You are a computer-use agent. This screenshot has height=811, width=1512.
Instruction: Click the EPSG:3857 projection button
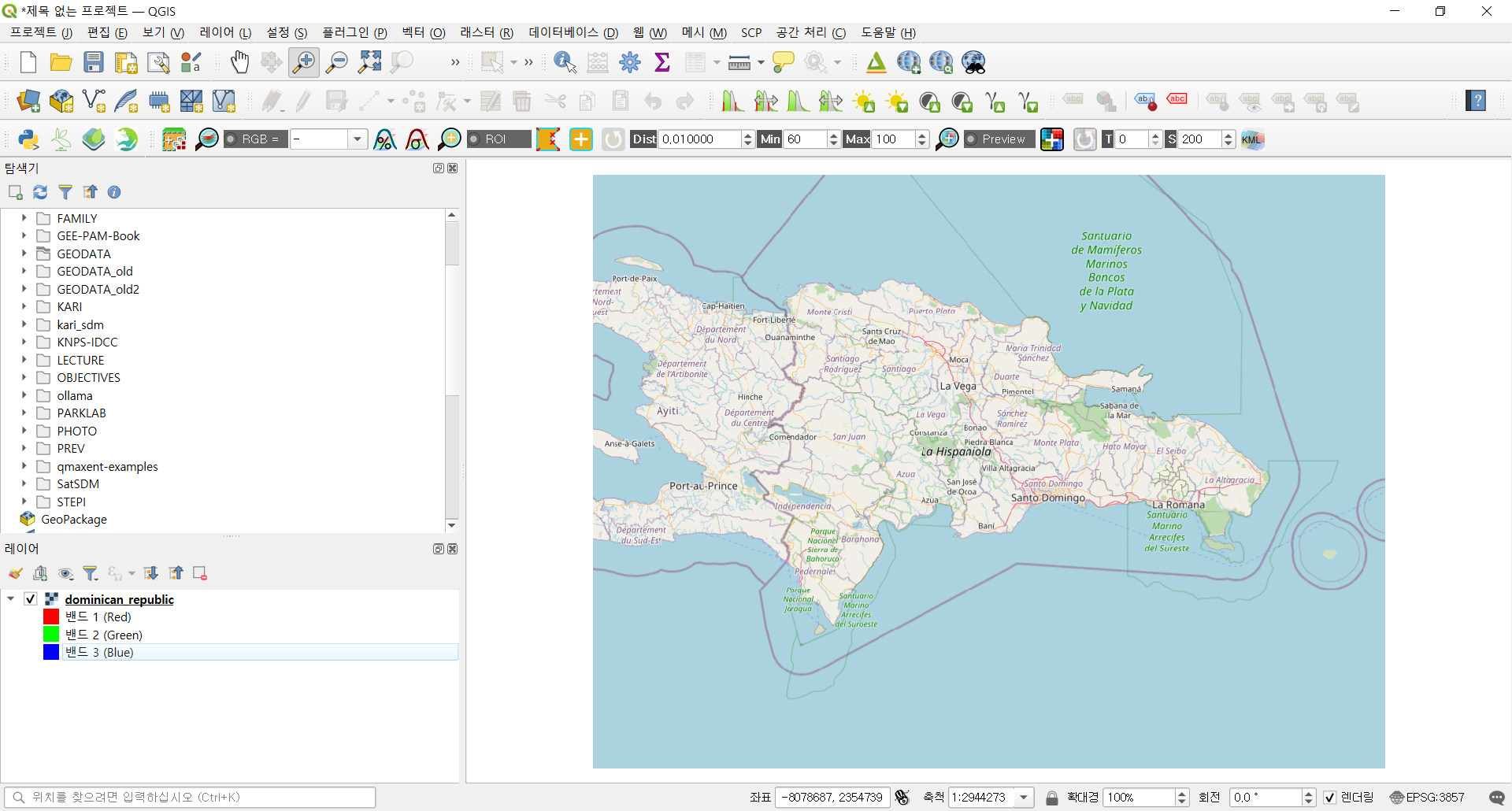(1427, 798)
